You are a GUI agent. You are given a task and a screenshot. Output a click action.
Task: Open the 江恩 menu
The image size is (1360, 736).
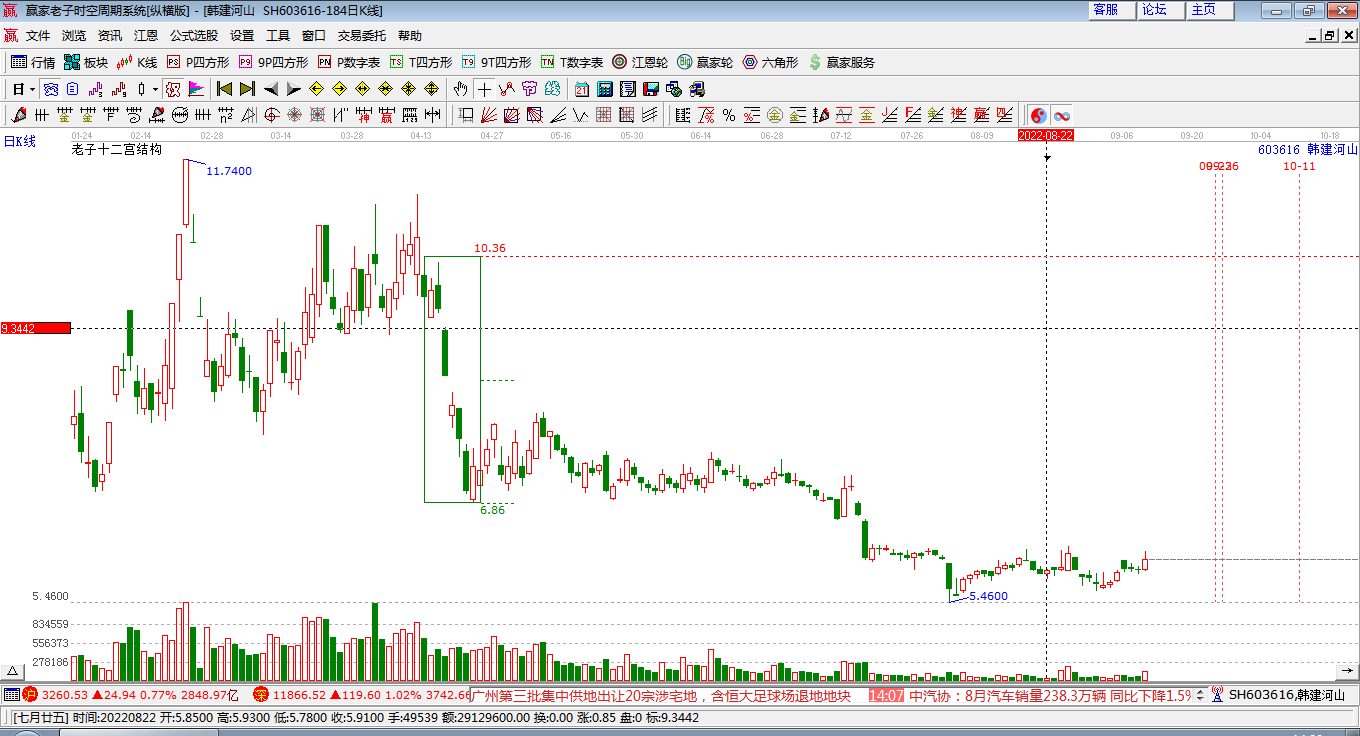click(146, 36)
